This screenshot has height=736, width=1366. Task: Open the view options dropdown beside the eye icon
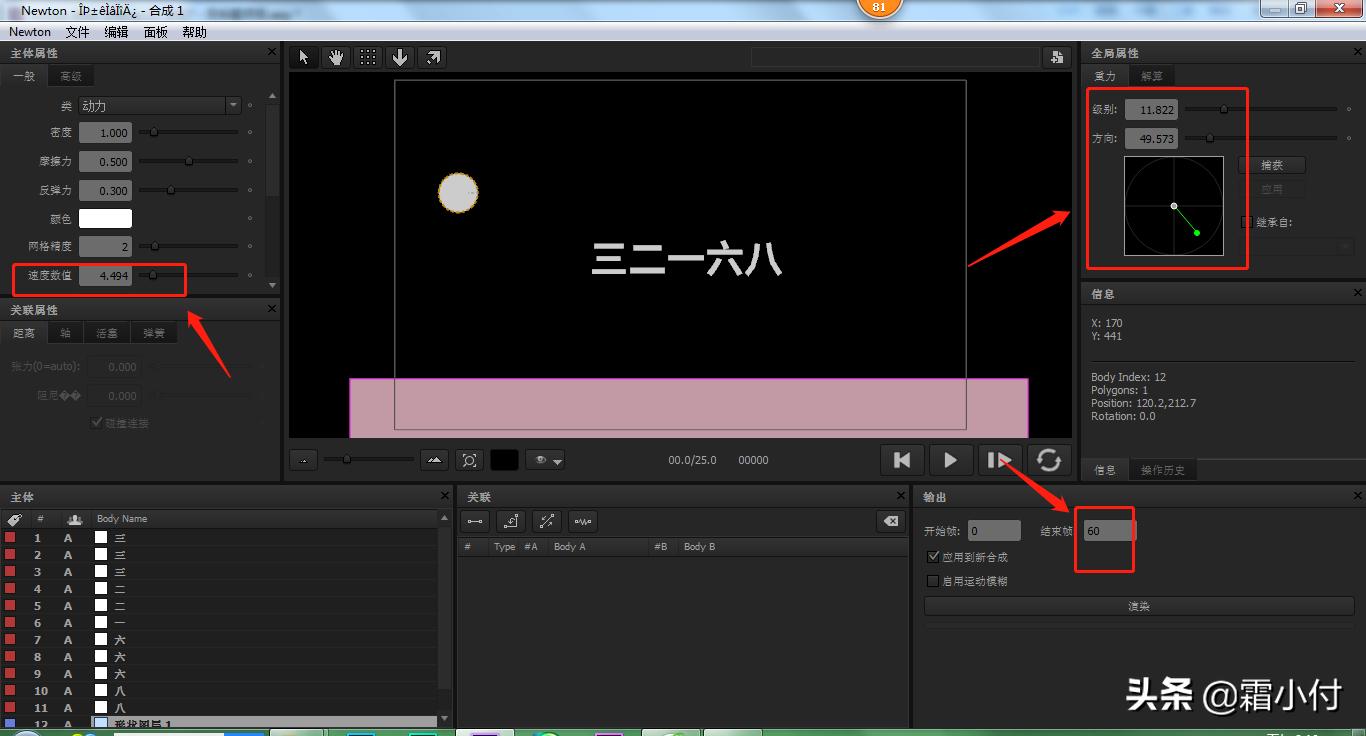(x=557, y=460)
